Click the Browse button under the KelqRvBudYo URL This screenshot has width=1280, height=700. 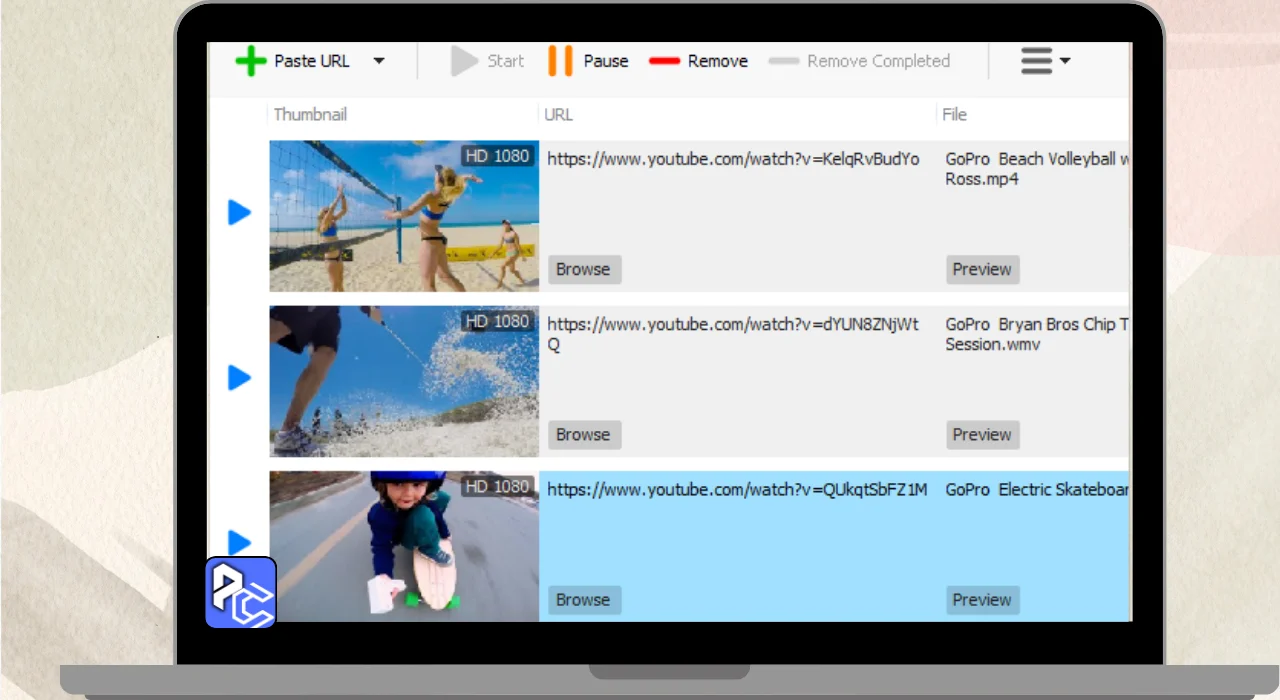click(584, 269)
